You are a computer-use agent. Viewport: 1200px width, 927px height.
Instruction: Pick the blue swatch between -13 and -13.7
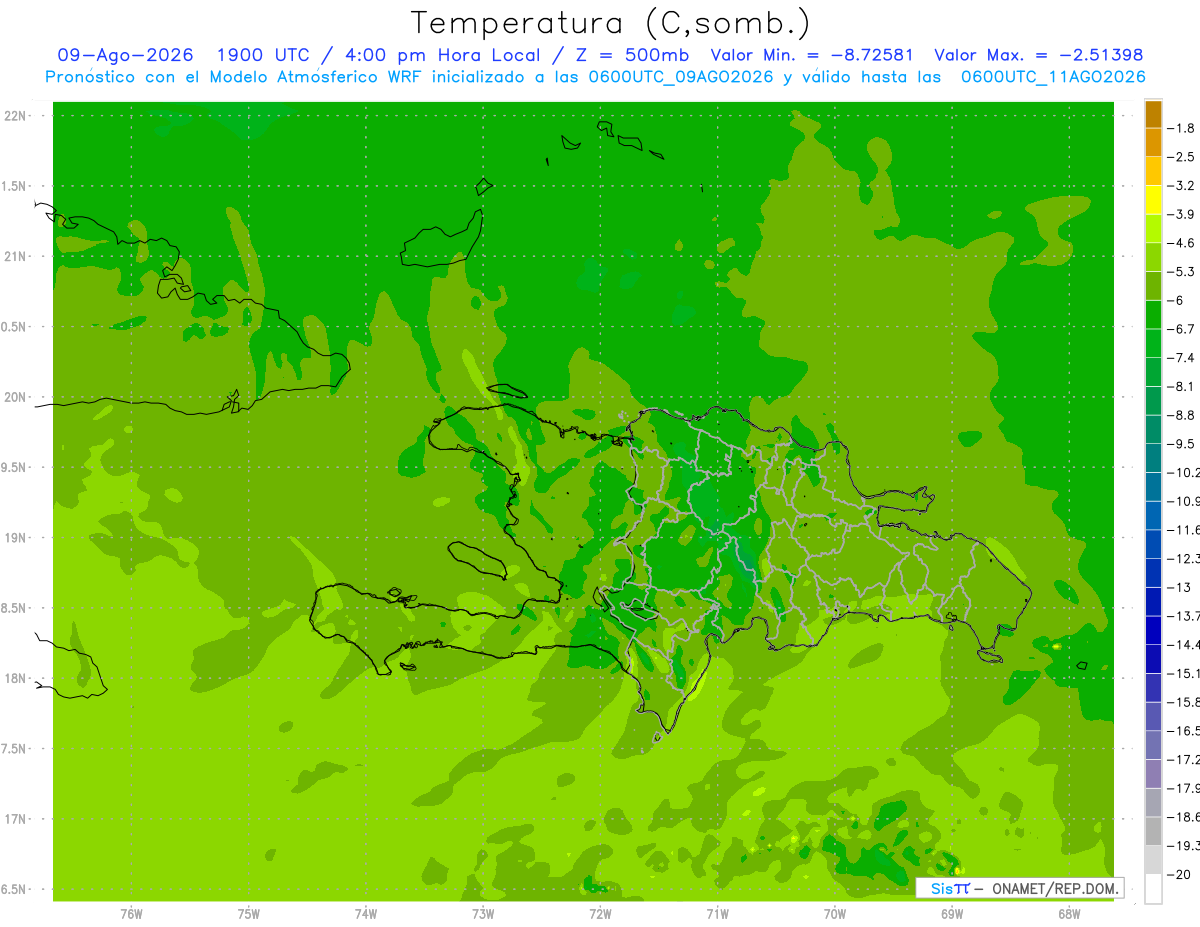tap(1153, 601)
